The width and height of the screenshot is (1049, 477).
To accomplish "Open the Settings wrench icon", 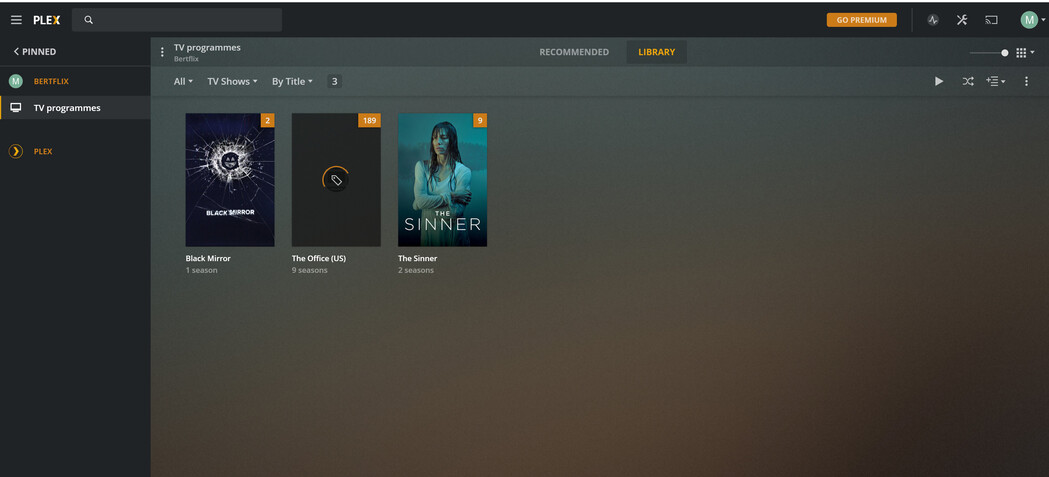I will (x=962, y=20).
